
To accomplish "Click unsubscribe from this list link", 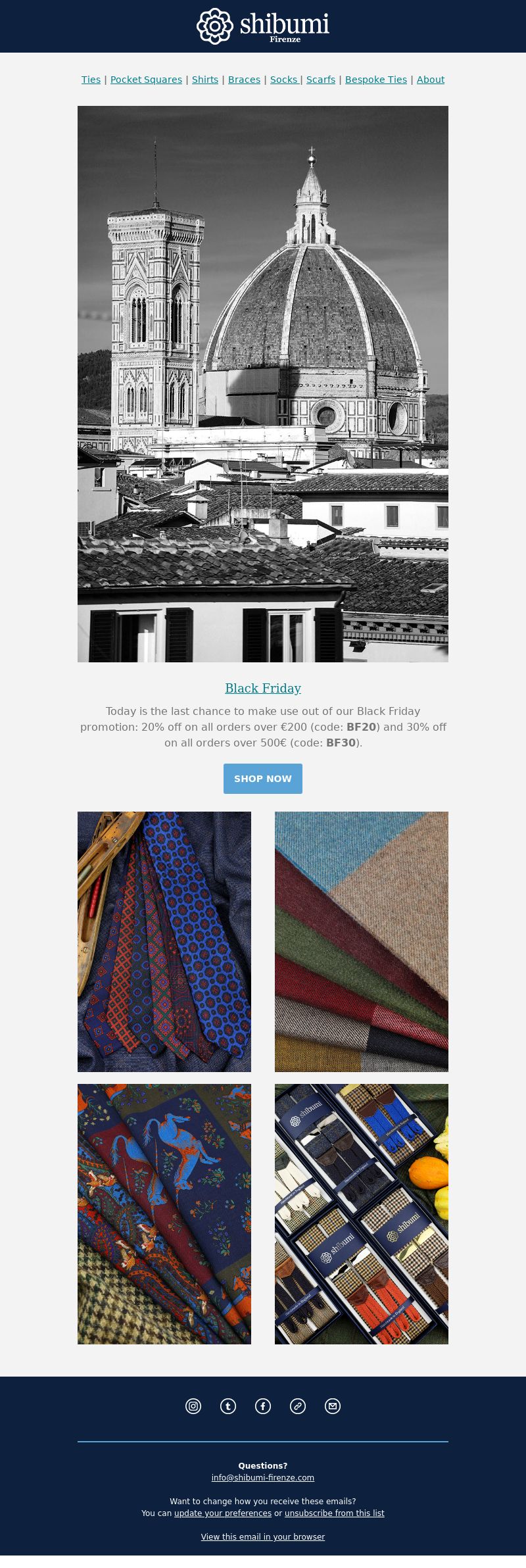I will point(335,1513).
